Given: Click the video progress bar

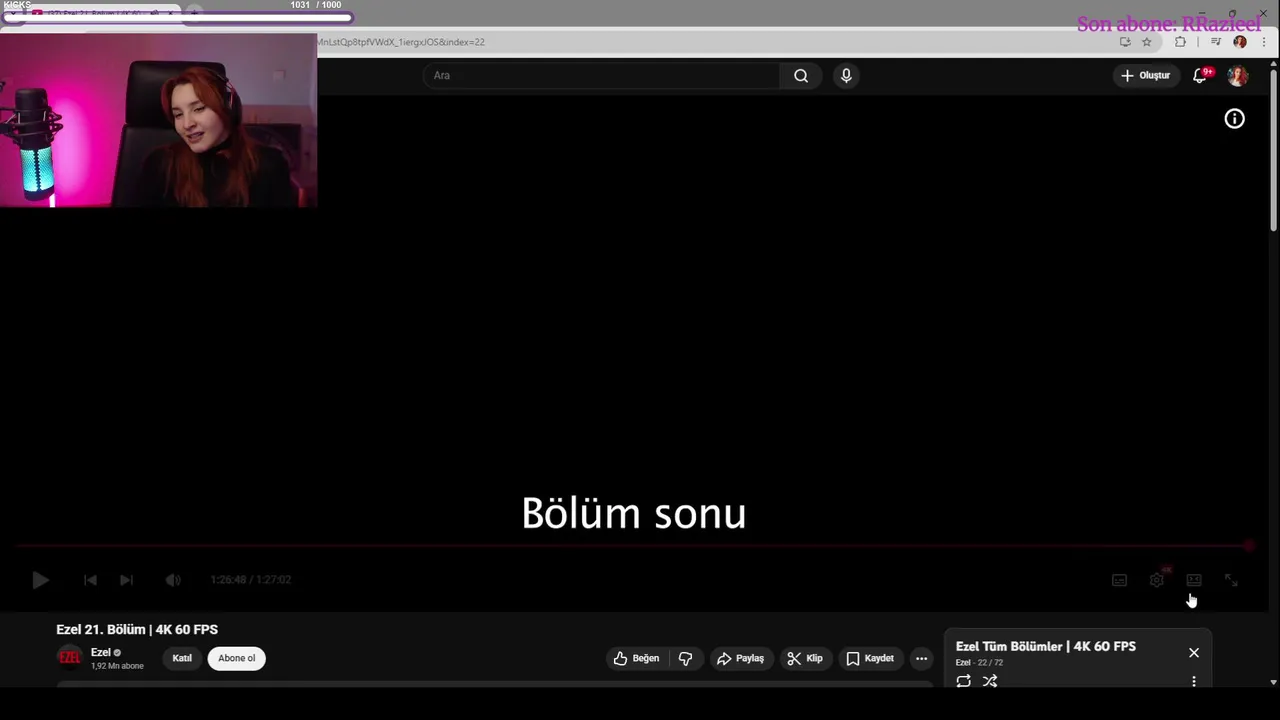Looking at the screenshot, I should 632,546.
